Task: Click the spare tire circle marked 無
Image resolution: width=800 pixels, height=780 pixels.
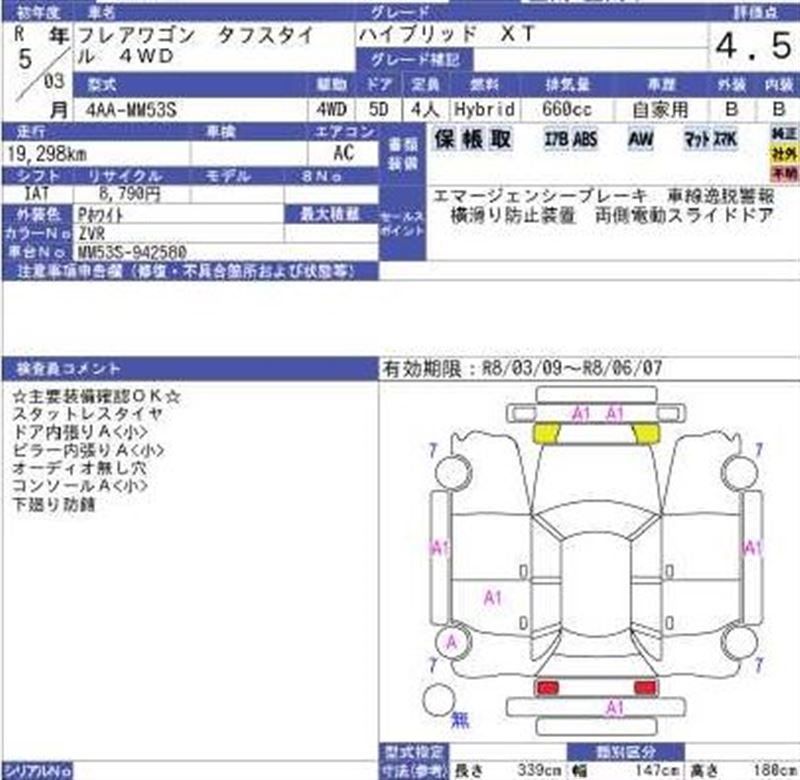Action: tap(439, 700)
